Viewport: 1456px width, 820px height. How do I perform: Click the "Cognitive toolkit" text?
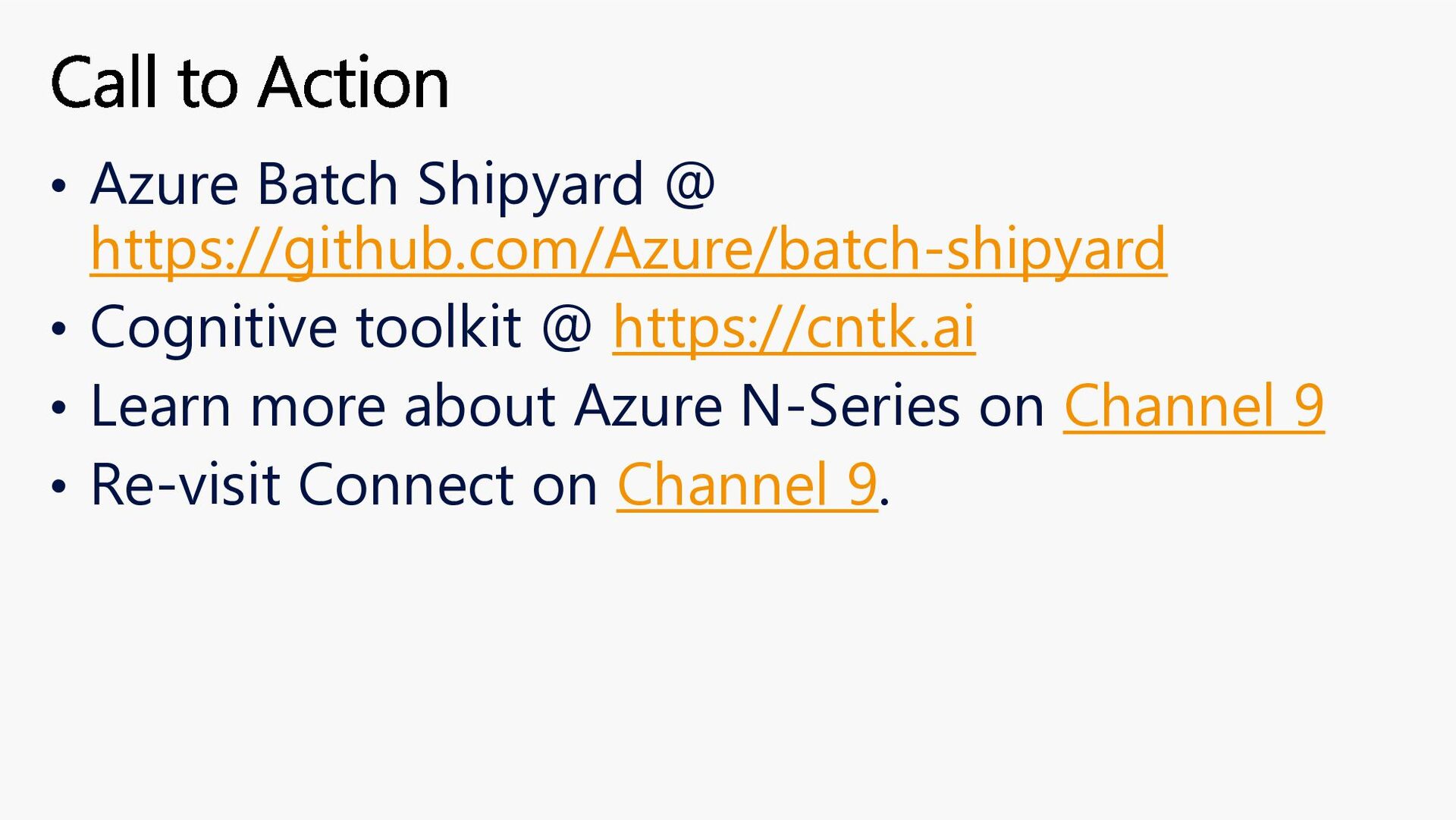click(x=305, y=328)
